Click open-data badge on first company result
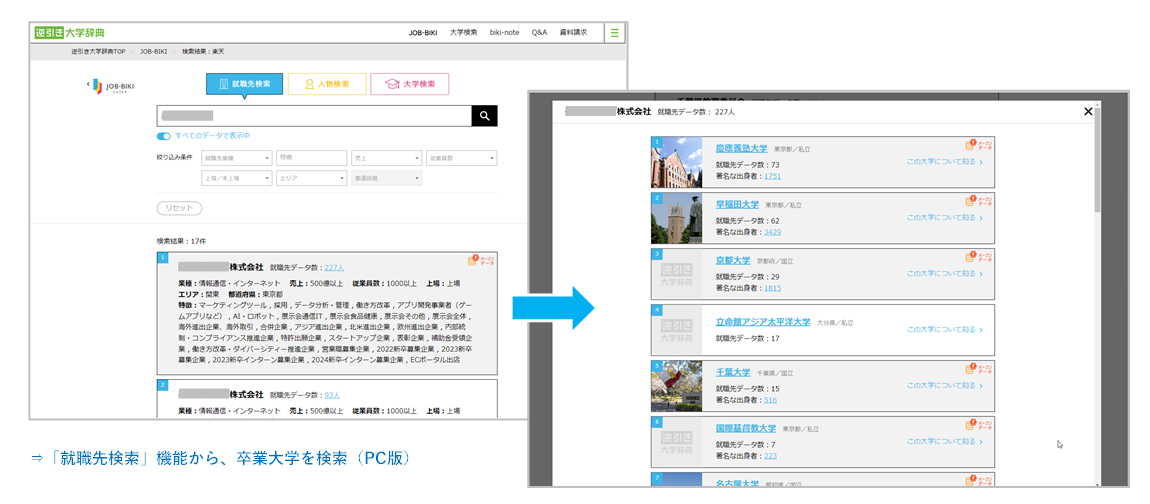1150x504 pixels. click(480, 261)
